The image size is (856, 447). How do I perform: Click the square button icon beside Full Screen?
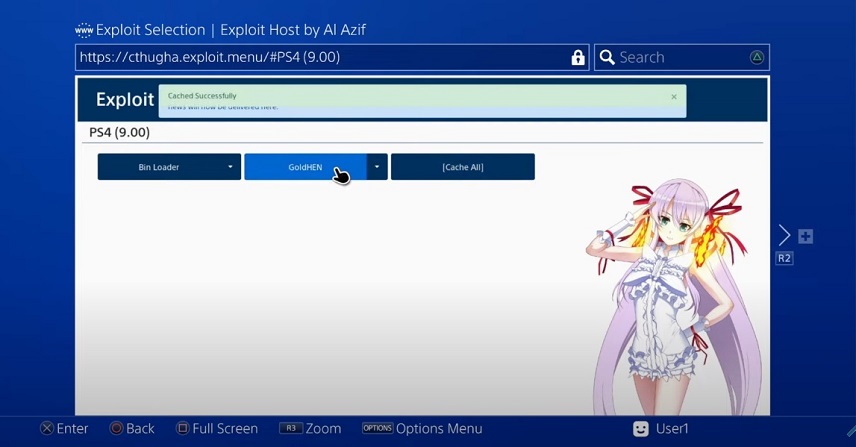[183, 428]
